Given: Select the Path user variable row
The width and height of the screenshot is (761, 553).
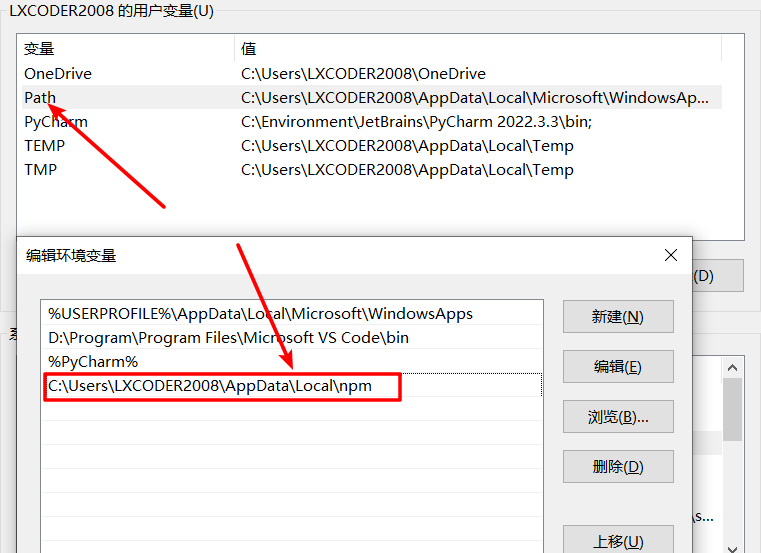Looking at the screenshot, I should 40,98.
